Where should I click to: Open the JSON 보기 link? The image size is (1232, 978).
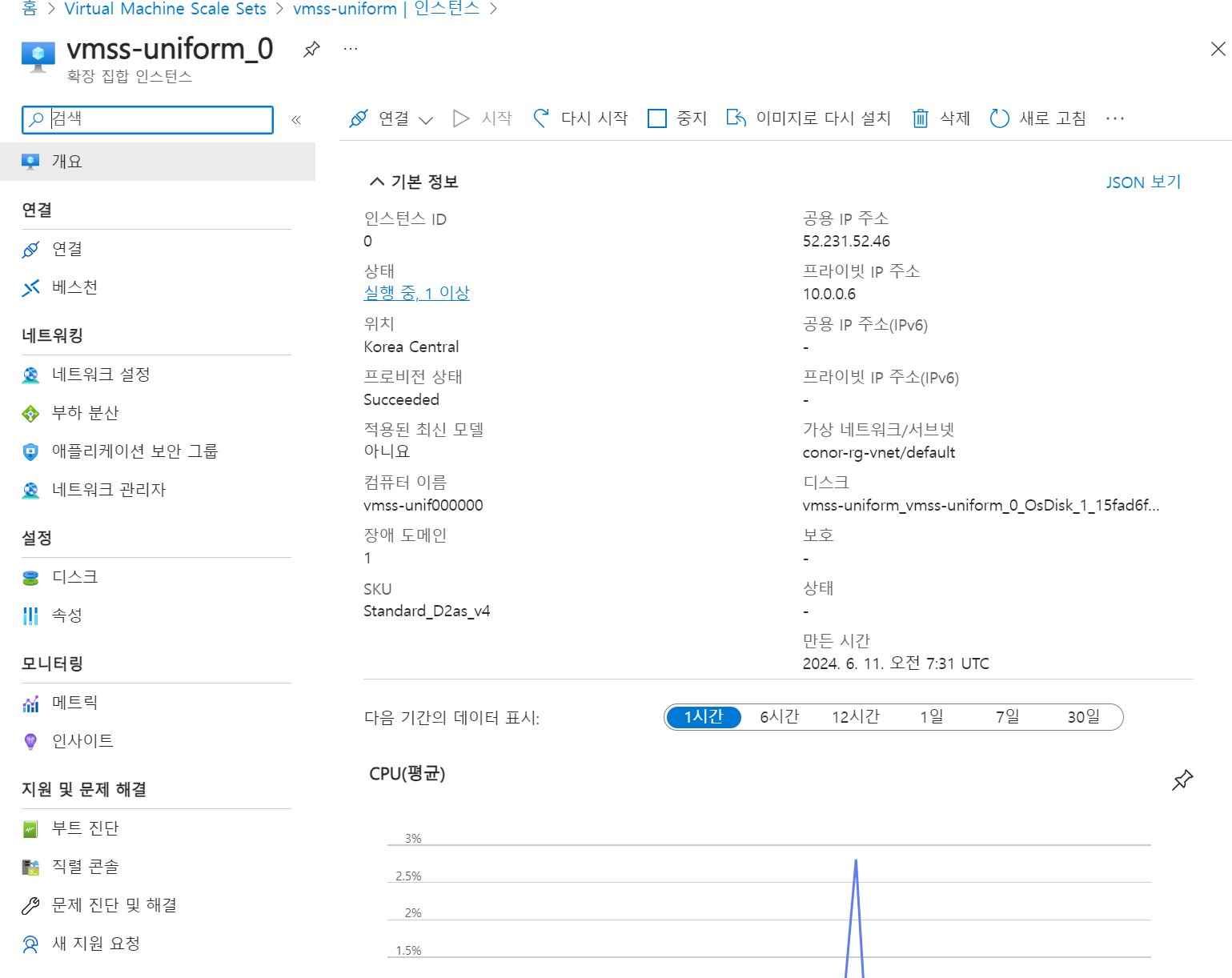(1144, 182)
